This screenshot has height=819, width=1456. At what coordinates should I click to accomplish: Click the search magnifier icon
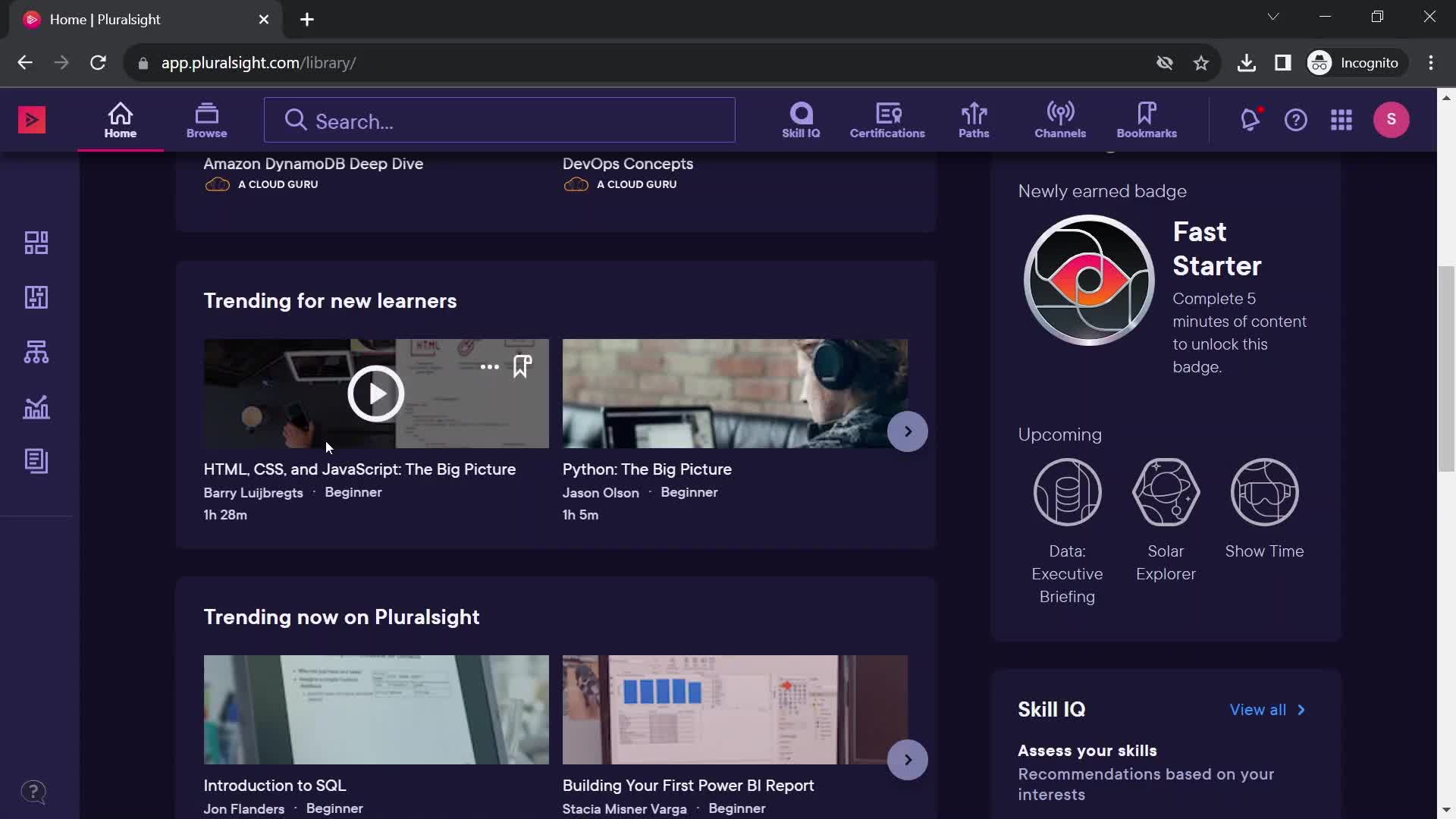(x=295, y=121)
